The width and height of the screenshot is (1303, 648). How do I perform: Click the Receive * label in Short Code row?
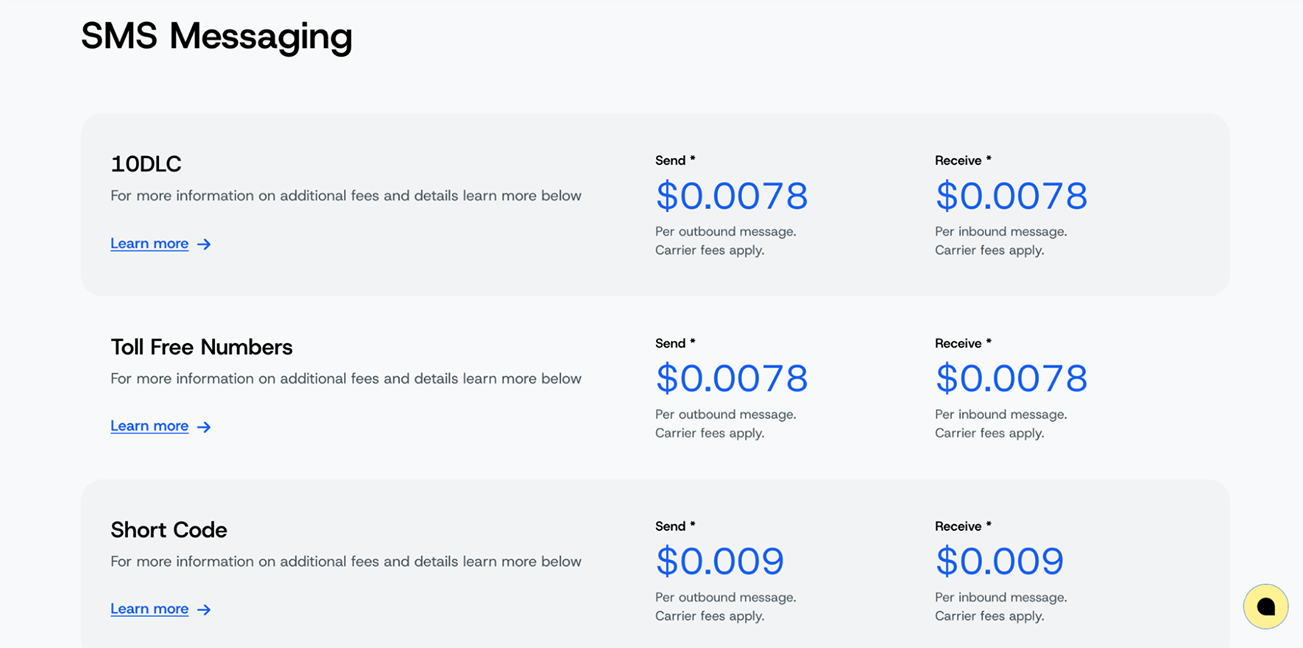963,526
